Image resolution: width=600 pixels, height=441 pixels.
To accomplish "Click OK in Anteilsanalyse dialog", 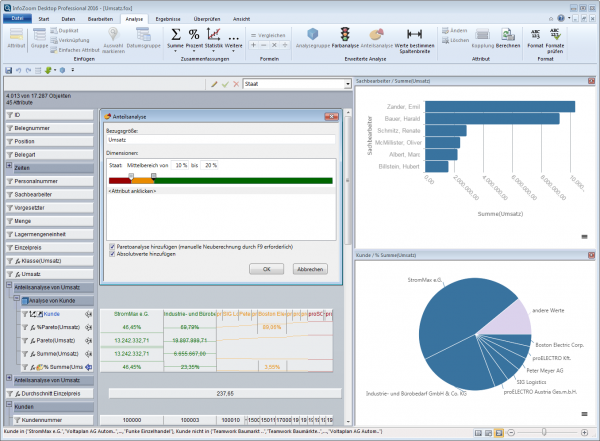I will [266, 269].
